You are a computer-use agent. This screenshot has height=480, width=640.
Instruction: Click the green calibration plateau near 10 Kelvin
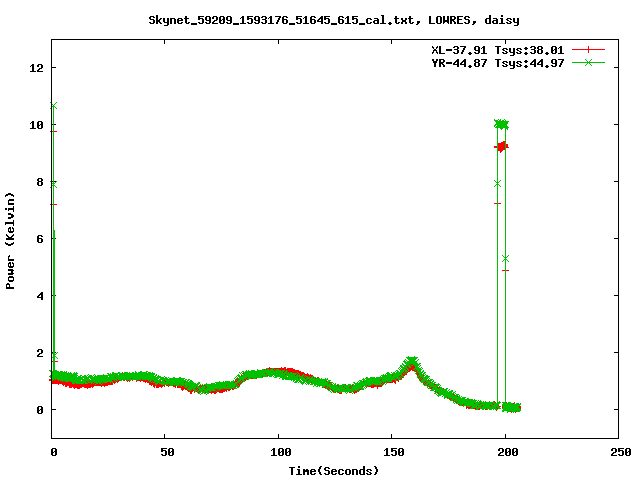(501, 124)
